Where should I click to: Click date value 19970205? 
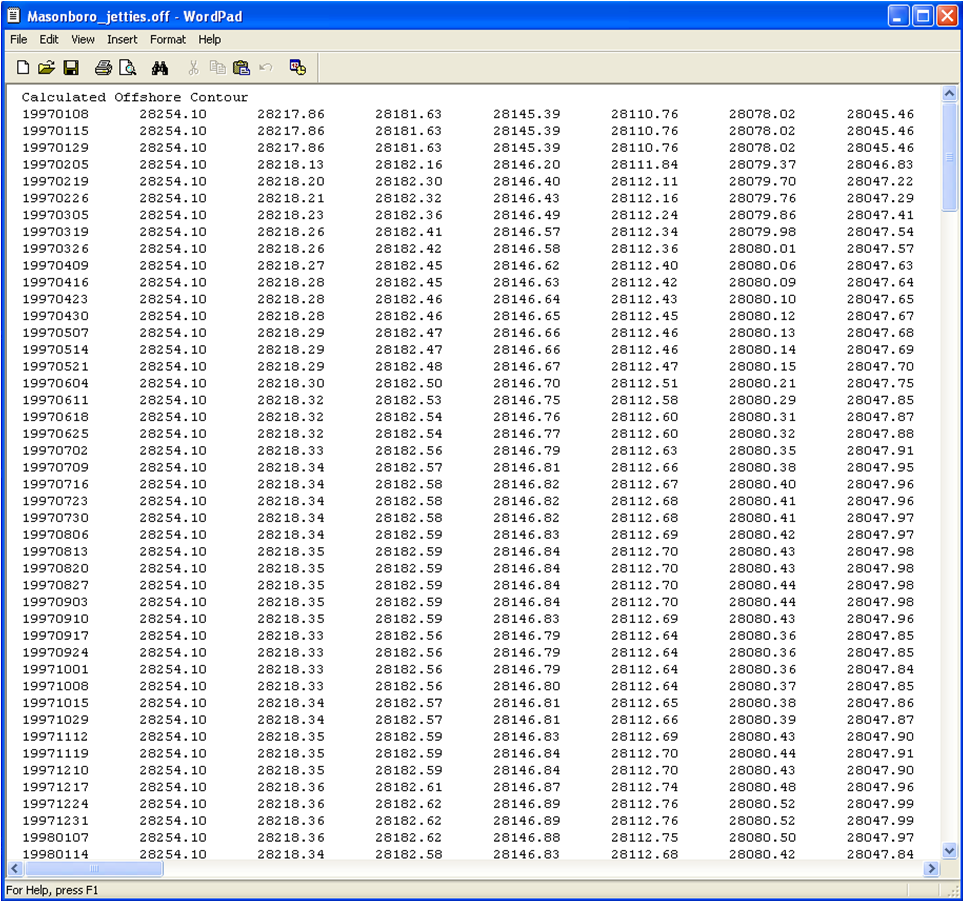click(55, 164)
